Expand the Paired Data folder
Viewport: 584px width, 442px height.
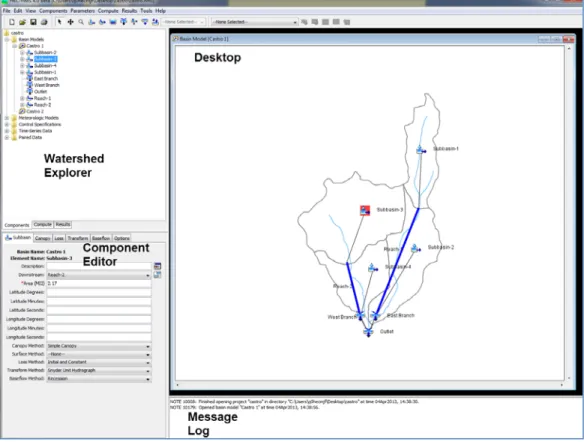tap(7, 138)
